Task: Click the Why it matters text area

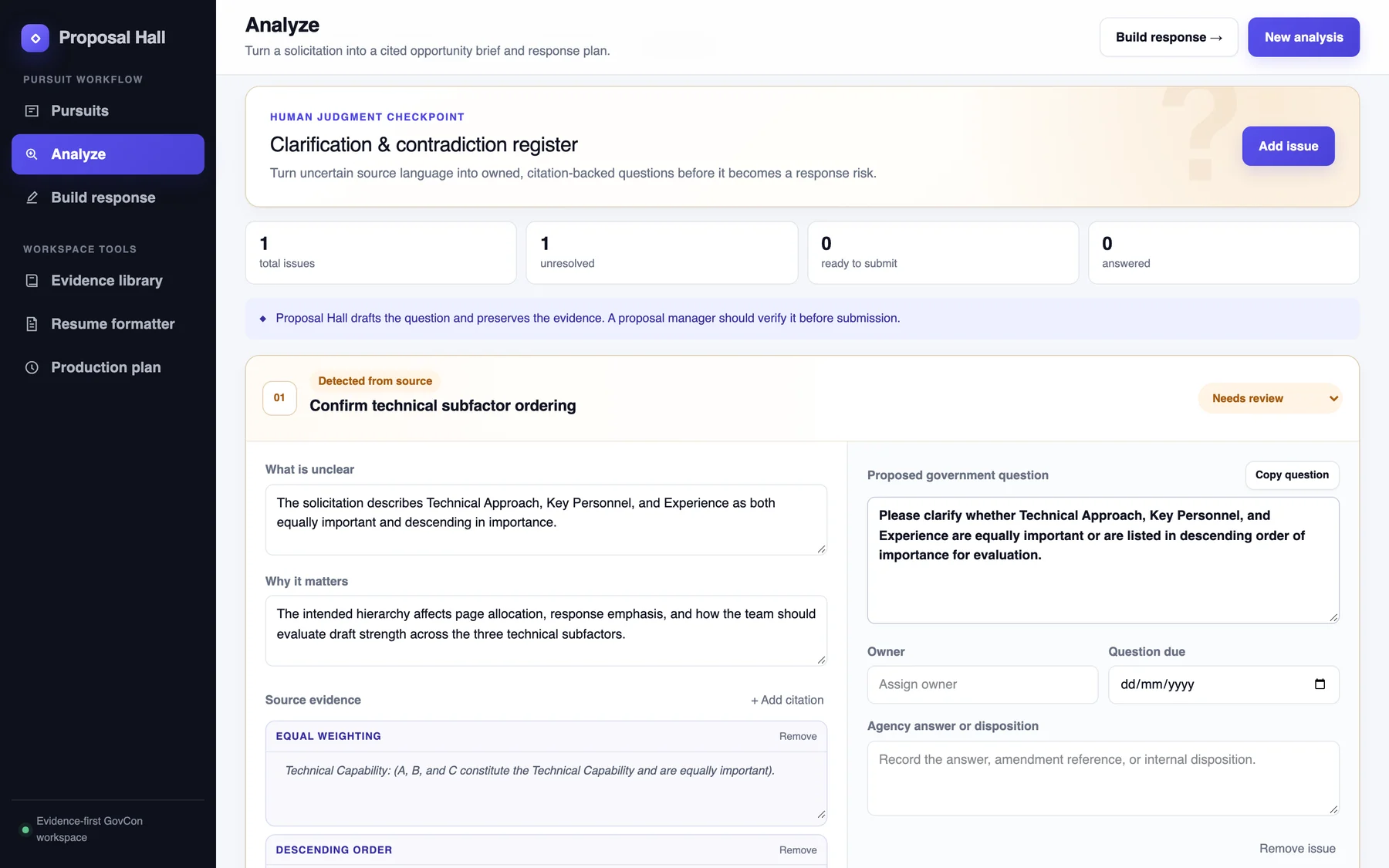Action: pyautogui.click(x=546, y=631)
